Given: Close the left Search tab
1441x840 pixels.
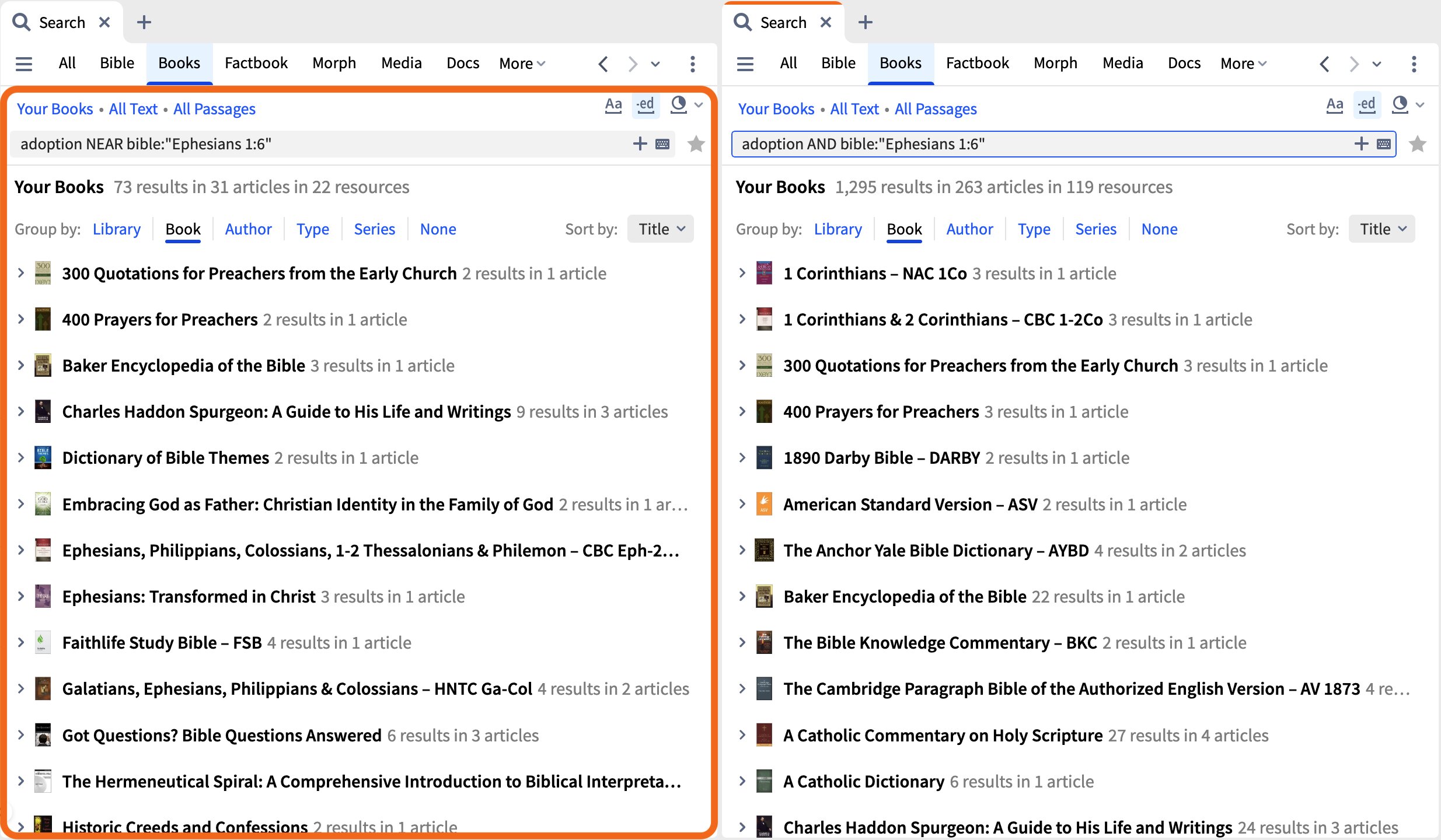Looking at the screenshot, I should point(104,22).
